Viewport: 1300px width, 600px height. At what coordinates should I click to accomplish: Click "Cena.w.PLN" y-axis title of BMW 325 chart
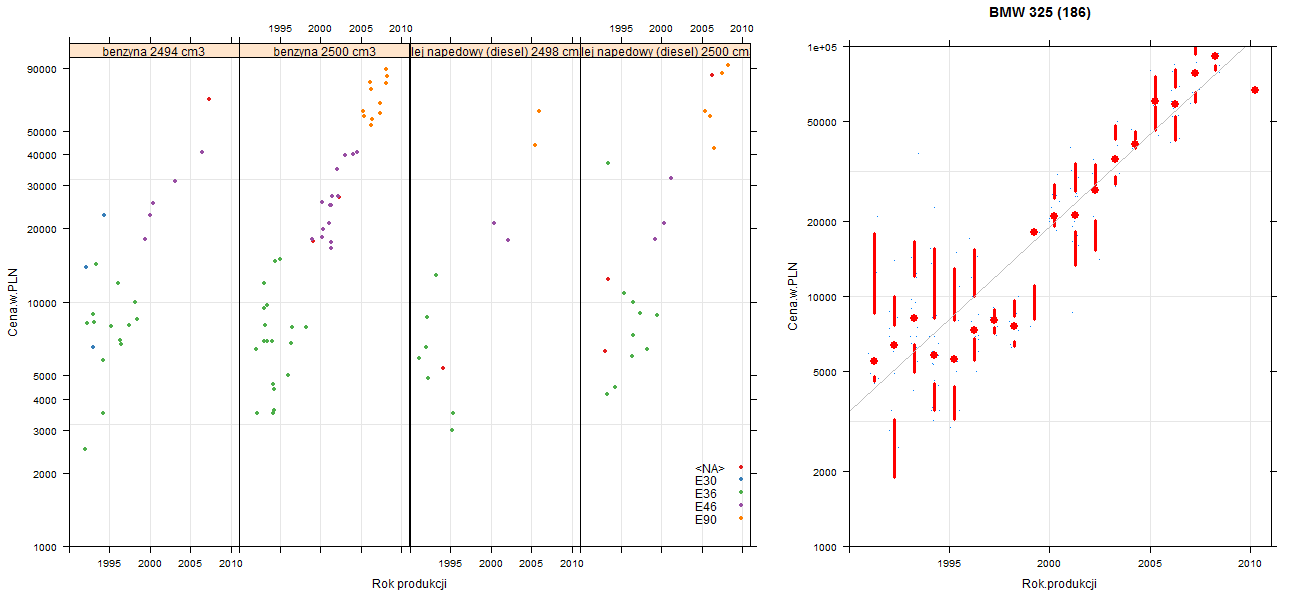[x=793, y=296]
